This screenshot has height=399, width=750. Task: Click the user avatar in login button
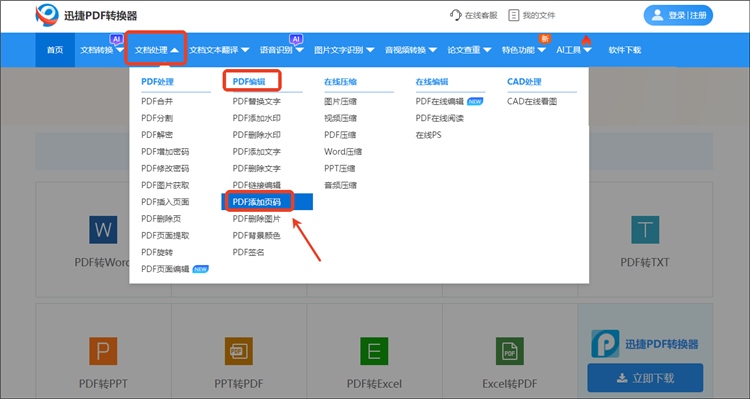[657, 15]
